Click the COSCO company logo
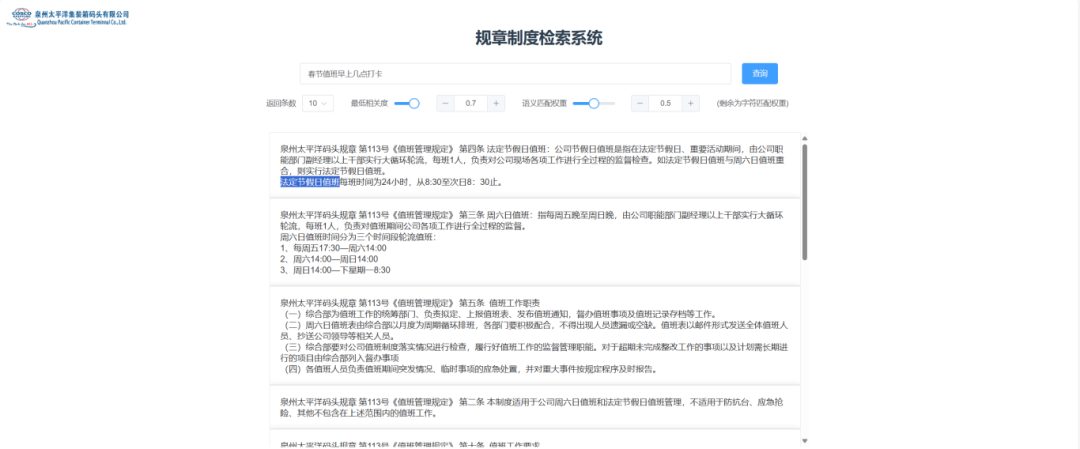1080x449 pixels. [x=67, y=17]
